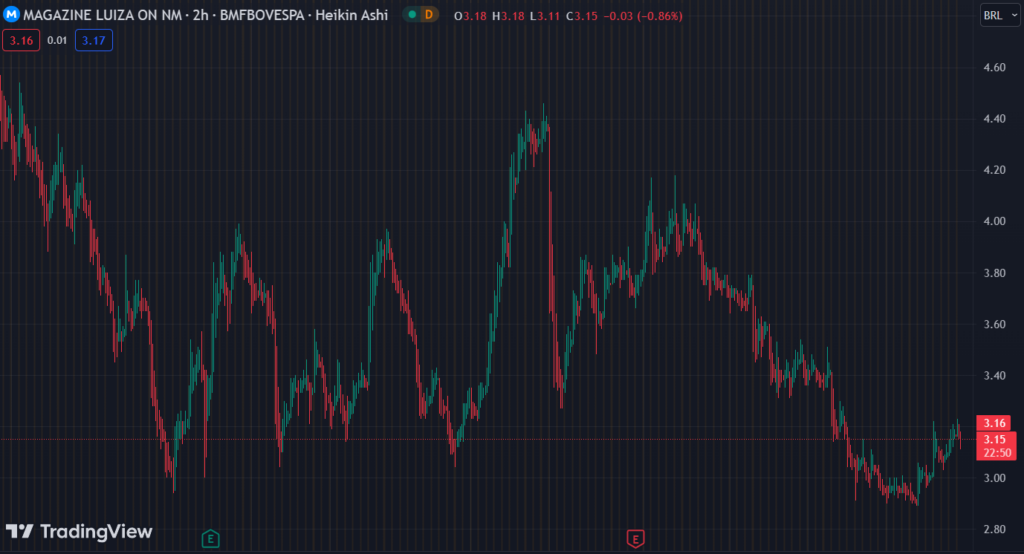Click the 4.20 price axis label

(994, 170)
